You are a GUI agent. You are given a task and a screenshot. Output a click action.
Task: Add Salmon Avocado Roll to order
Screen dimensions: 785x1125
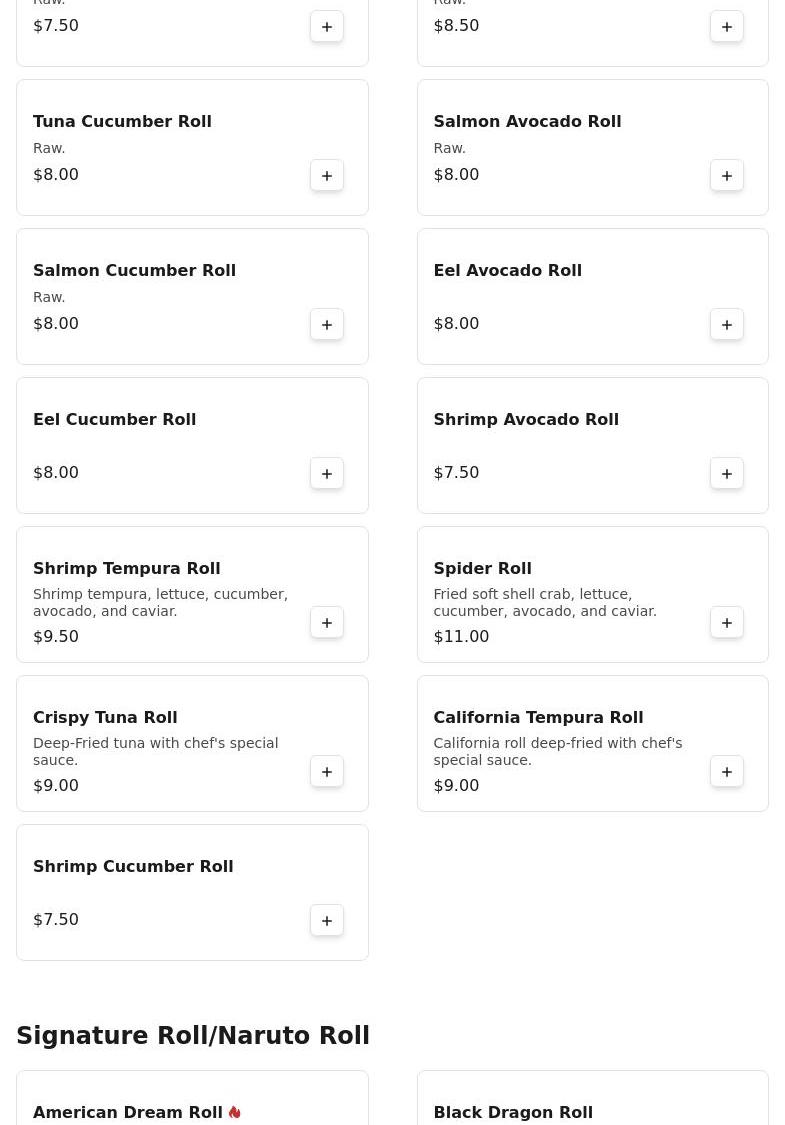[727, 175]
